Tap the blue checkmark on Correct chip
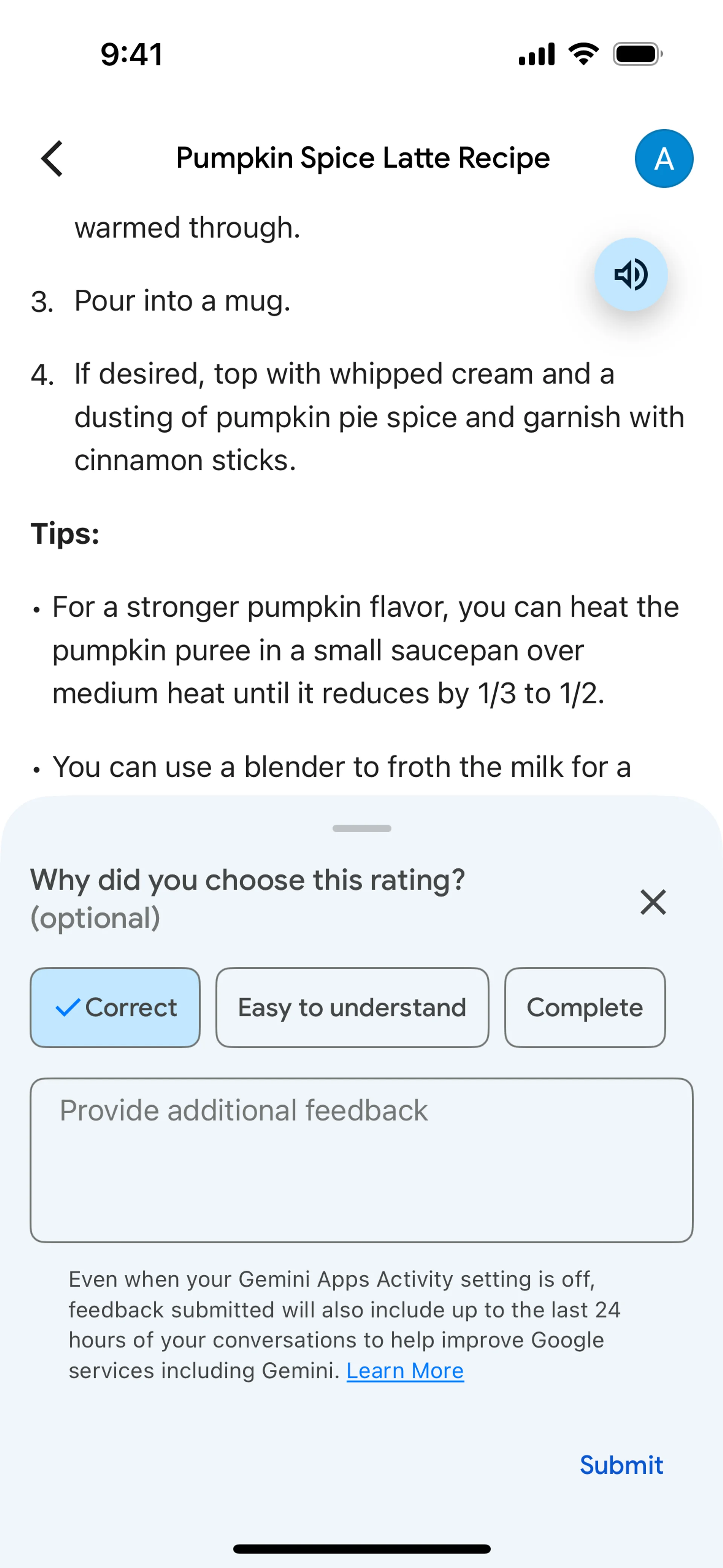The height and width of the screenshot is (1568, 723). pos(67,1007)
